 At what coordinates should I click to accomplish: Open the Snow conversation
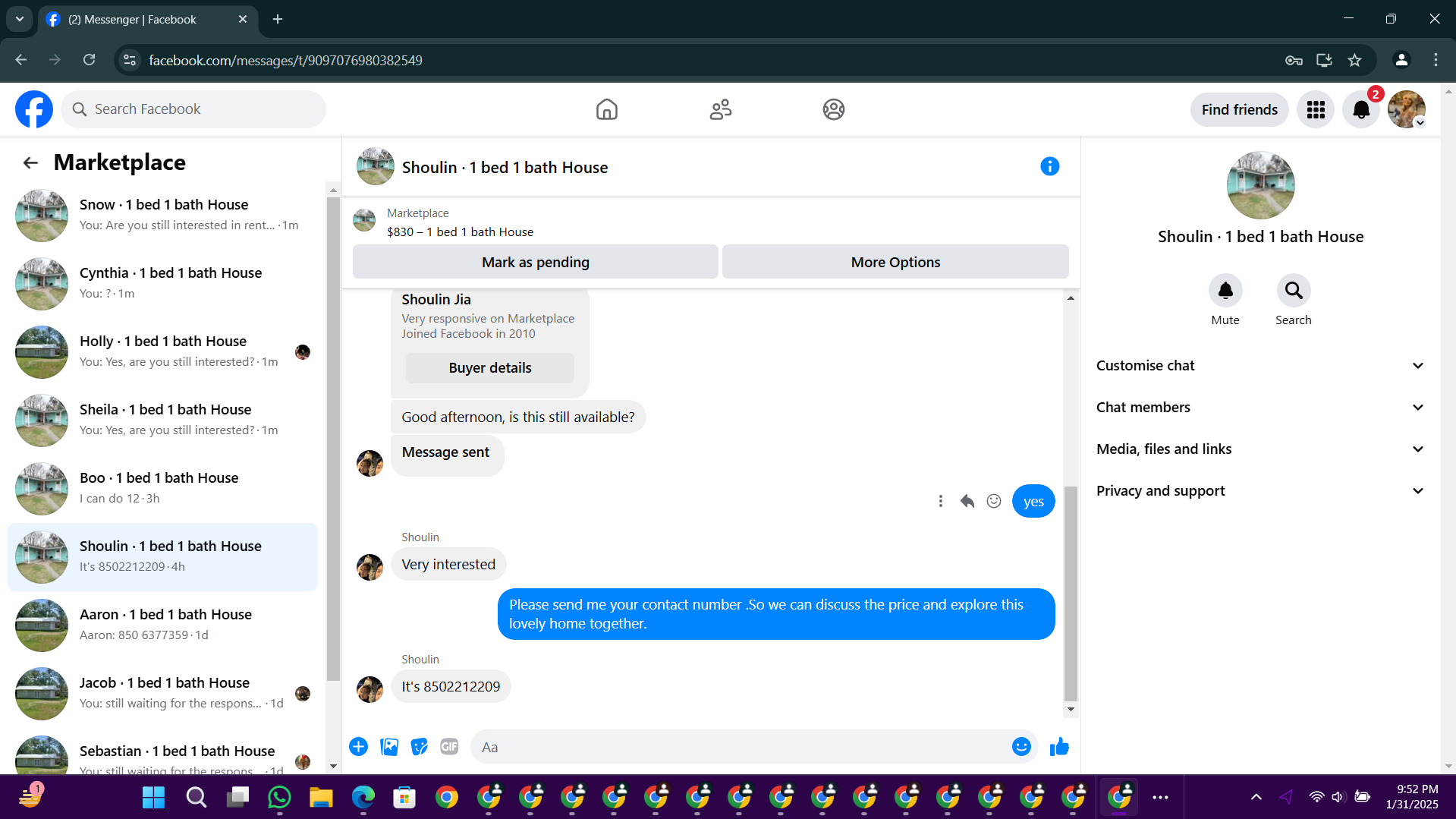162,216
